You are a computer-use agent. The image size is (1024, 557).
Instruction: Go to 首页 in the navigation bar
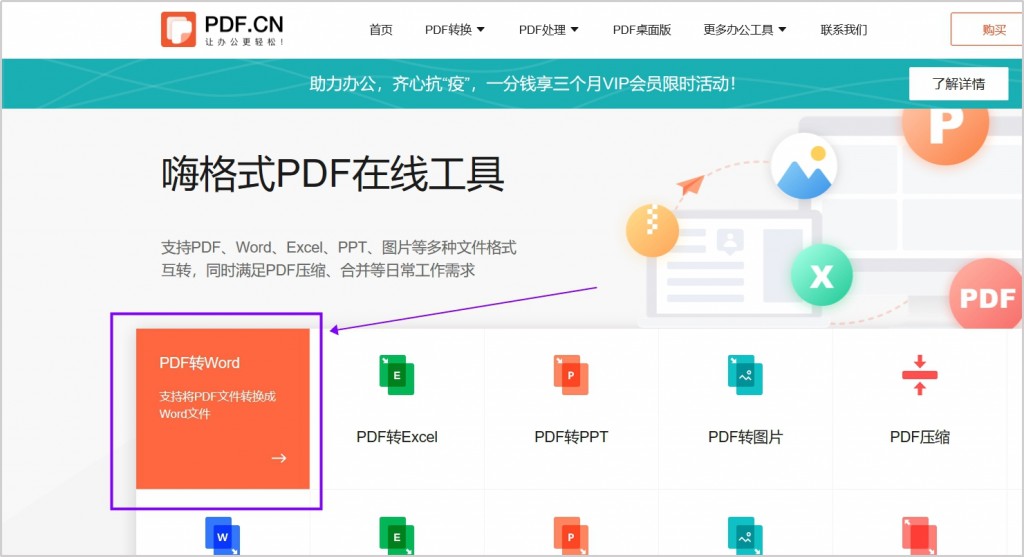[381, 29]
